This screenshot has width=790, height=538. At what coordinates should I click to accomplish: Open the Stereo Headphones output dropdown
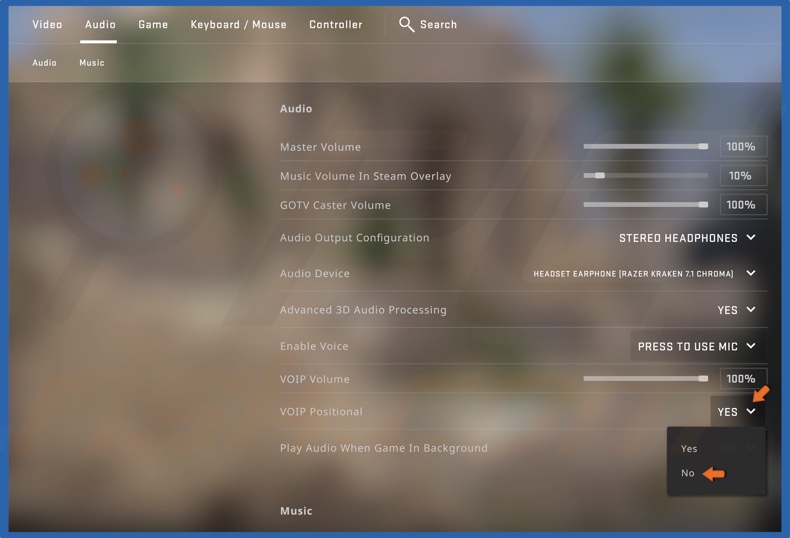[x=688, y=238]
